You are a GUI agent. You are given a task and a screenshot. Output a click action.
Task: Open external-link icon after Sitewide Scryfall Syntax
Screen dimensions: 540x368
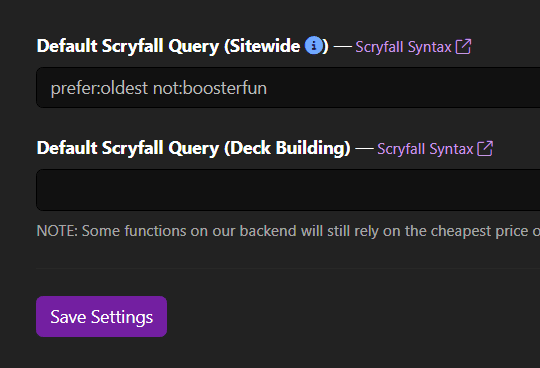463,46
